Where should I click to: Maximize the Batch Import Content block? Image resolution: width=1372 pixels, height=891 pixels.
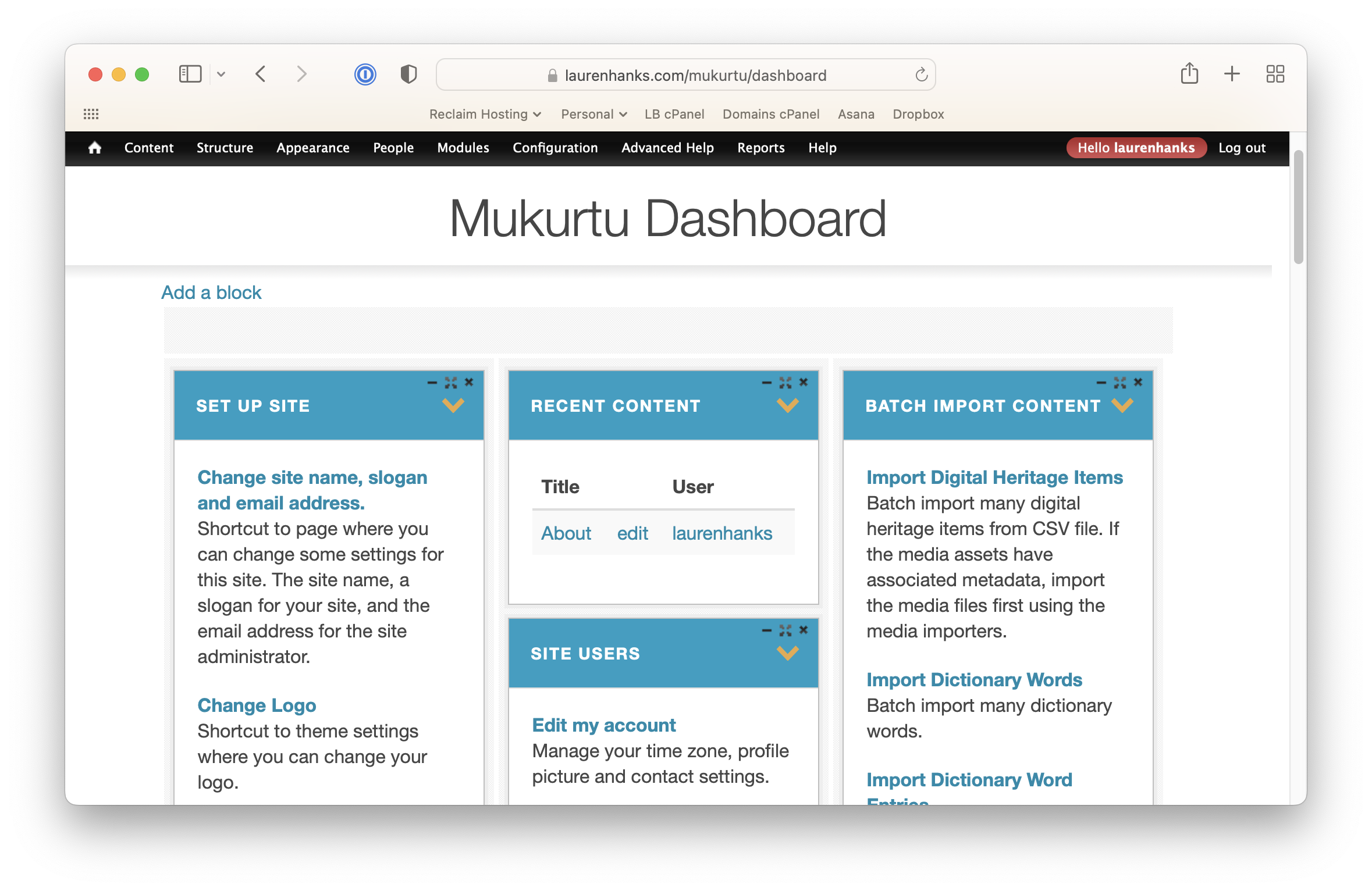(1119, 383)
